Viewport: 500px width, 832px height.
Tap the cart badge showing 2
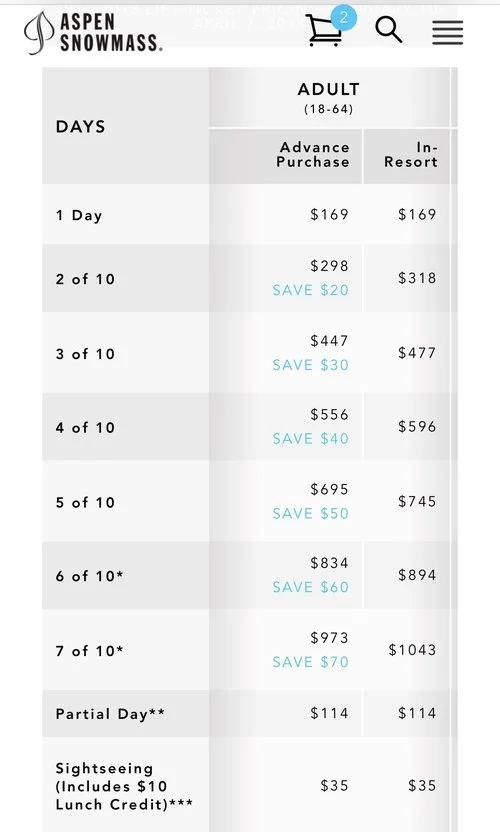[343, 18]
